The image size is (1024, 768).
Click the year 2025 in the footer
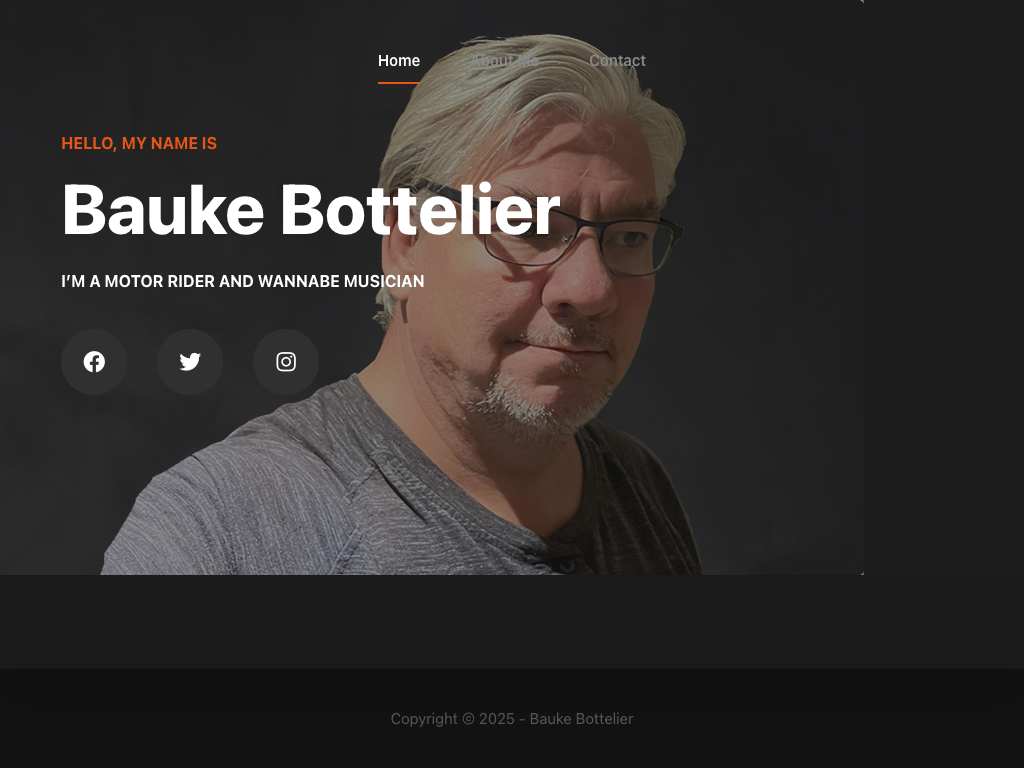coord(497,719)
